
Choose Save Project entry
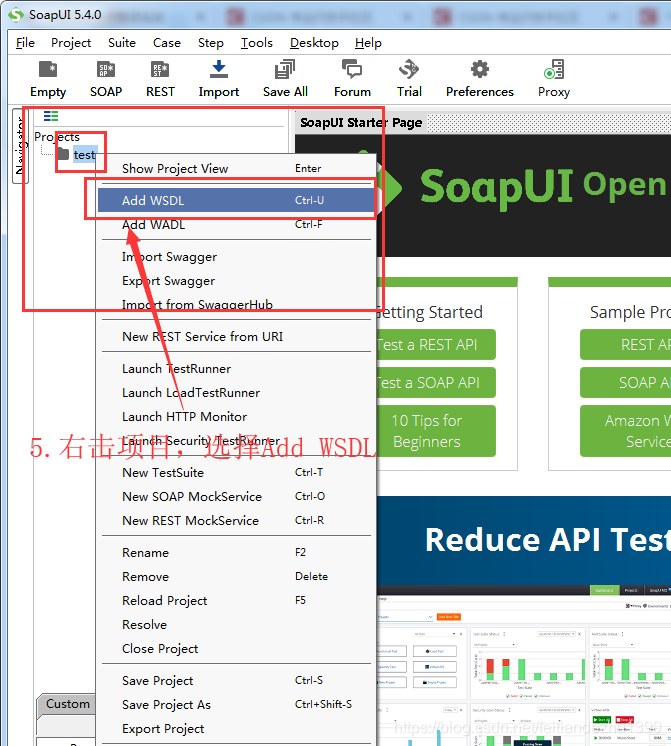(236, 680)
